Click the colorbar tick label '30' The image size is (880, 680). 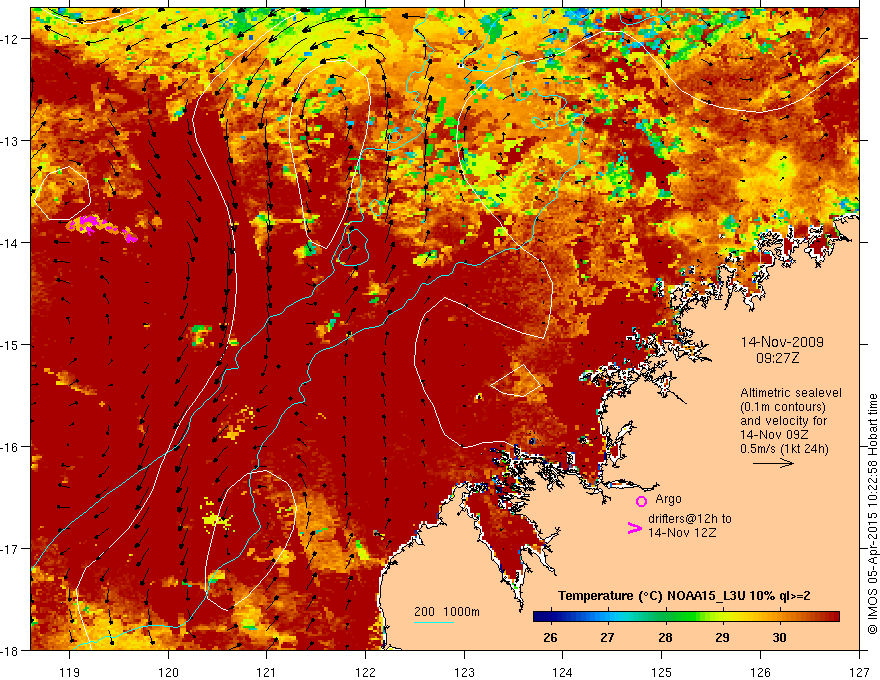pos(779,638)
